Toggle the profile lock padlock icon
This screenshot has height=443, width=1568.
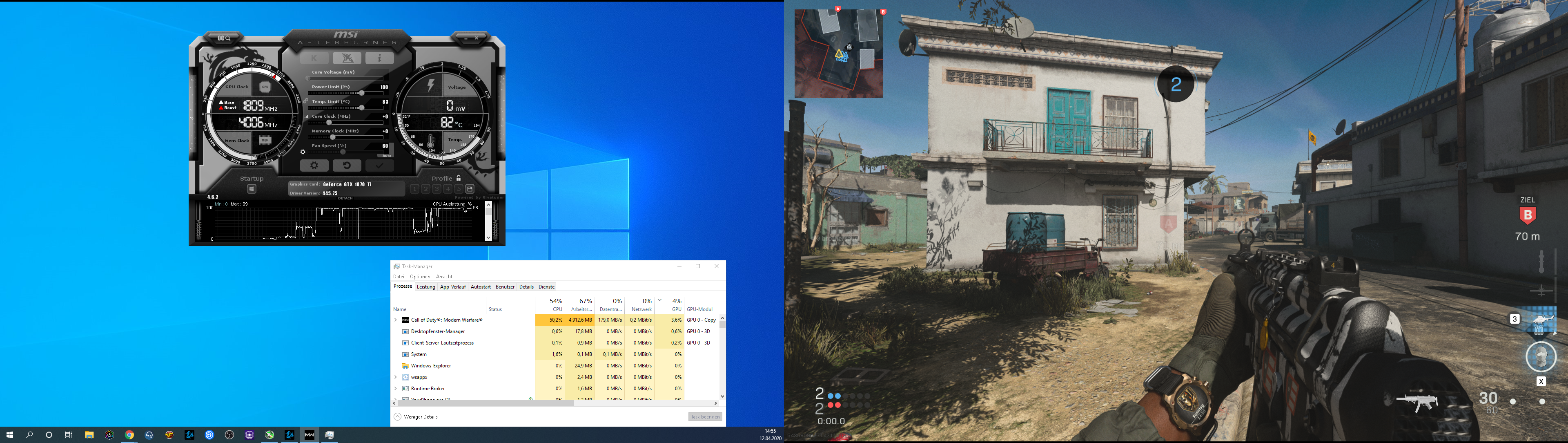[458, 178]
